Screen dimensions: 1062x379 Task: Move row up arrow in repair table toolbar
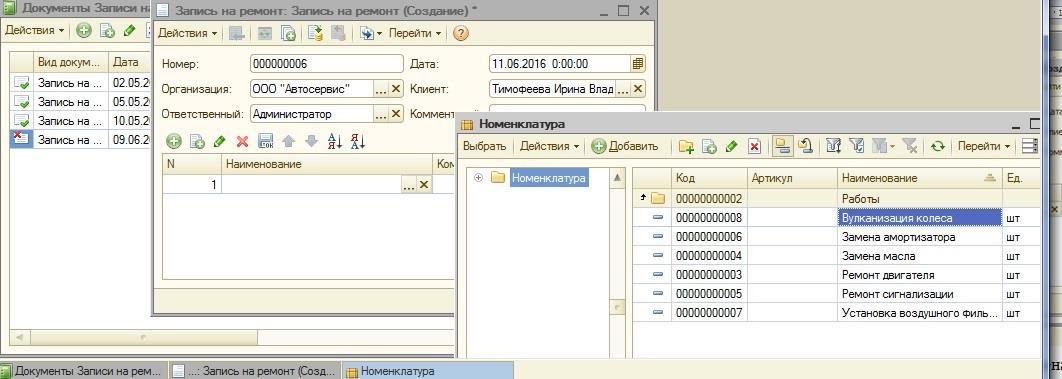pos(289,141)
